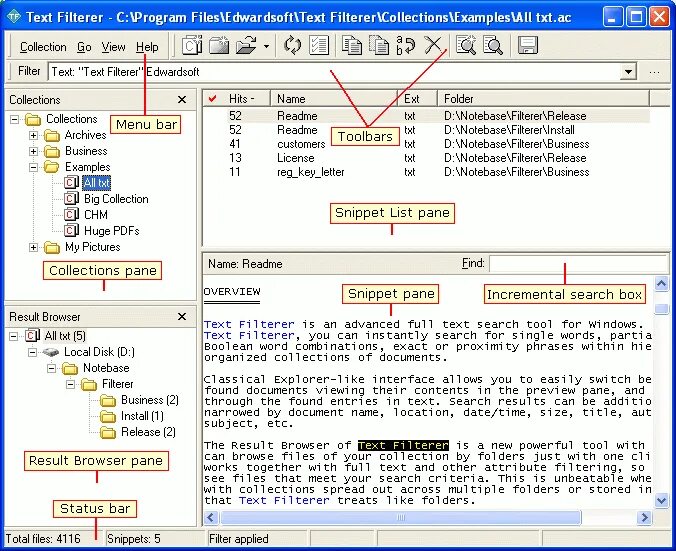Viewport: 676px width, 551px height.
Task: Click the horizontal scroll right arrow
Action: (x=645, y=517)
